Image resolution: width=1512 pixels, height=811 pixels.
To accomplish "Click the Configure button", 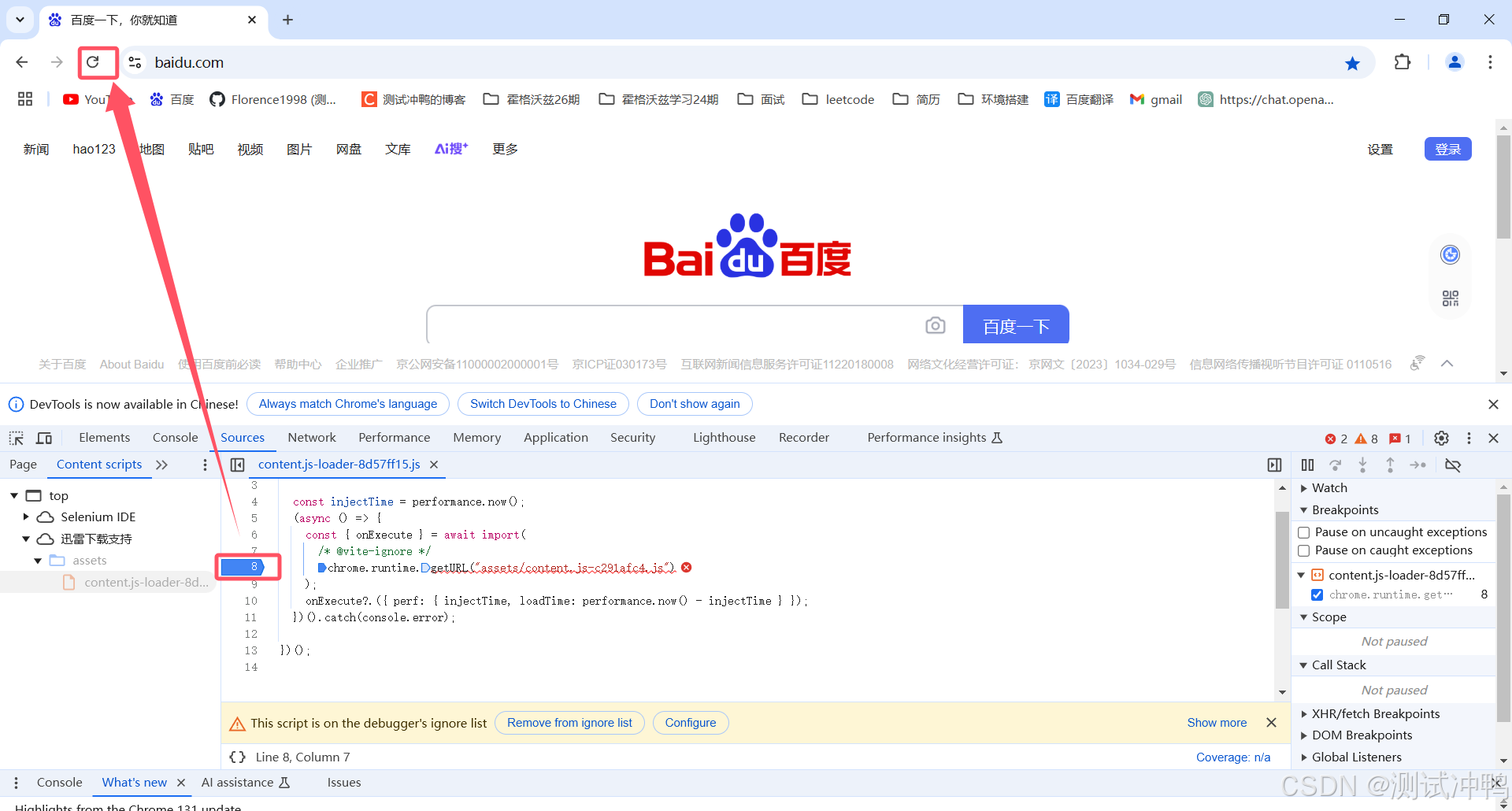I will click(691, 723).
